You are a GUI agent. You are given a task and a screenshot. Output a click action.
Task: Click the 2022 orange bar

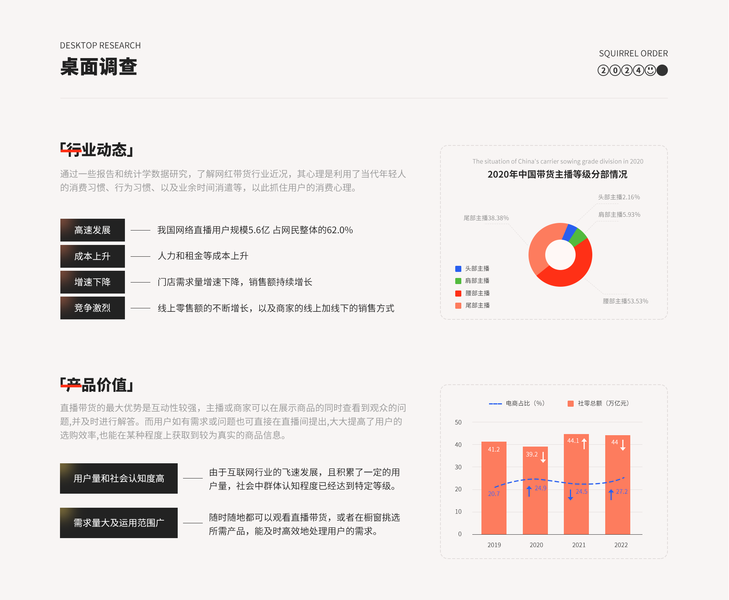(x=618, y=485)
